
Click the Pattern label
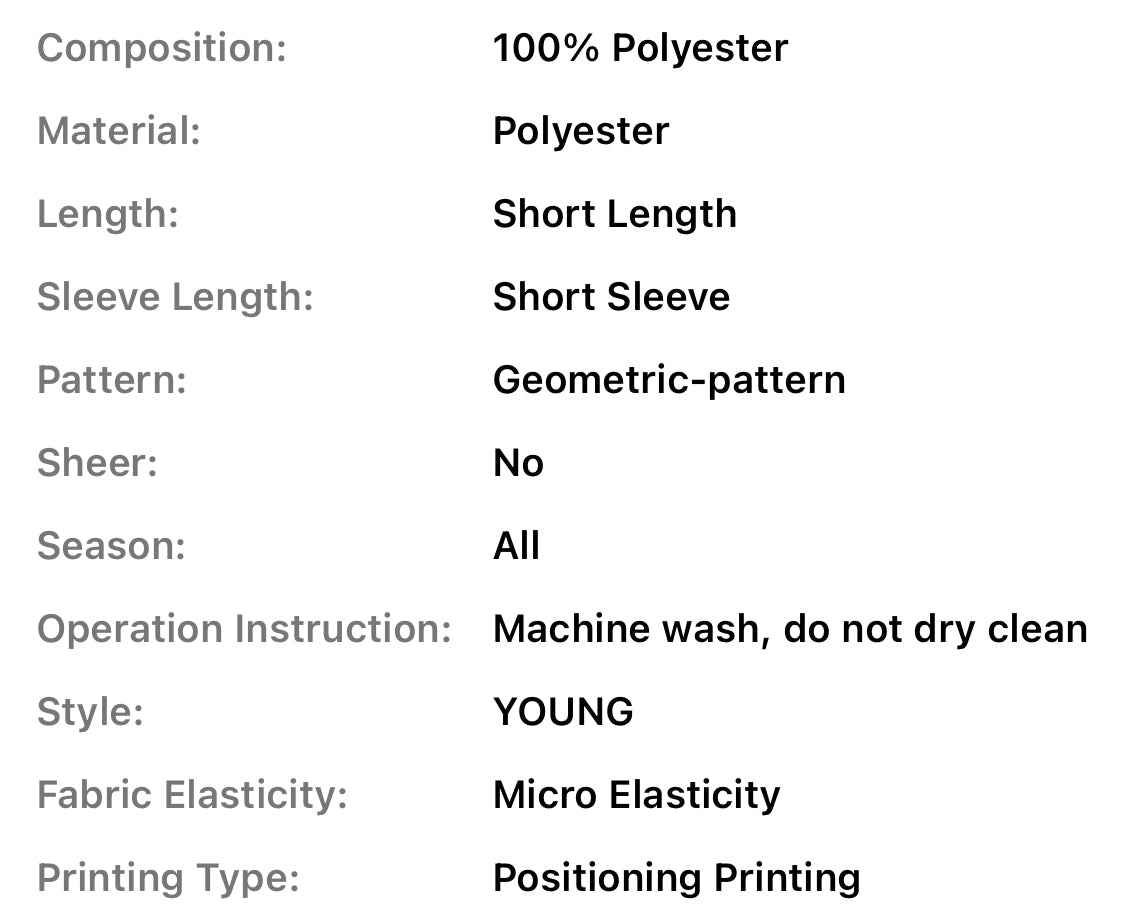(x=112, y=380)
